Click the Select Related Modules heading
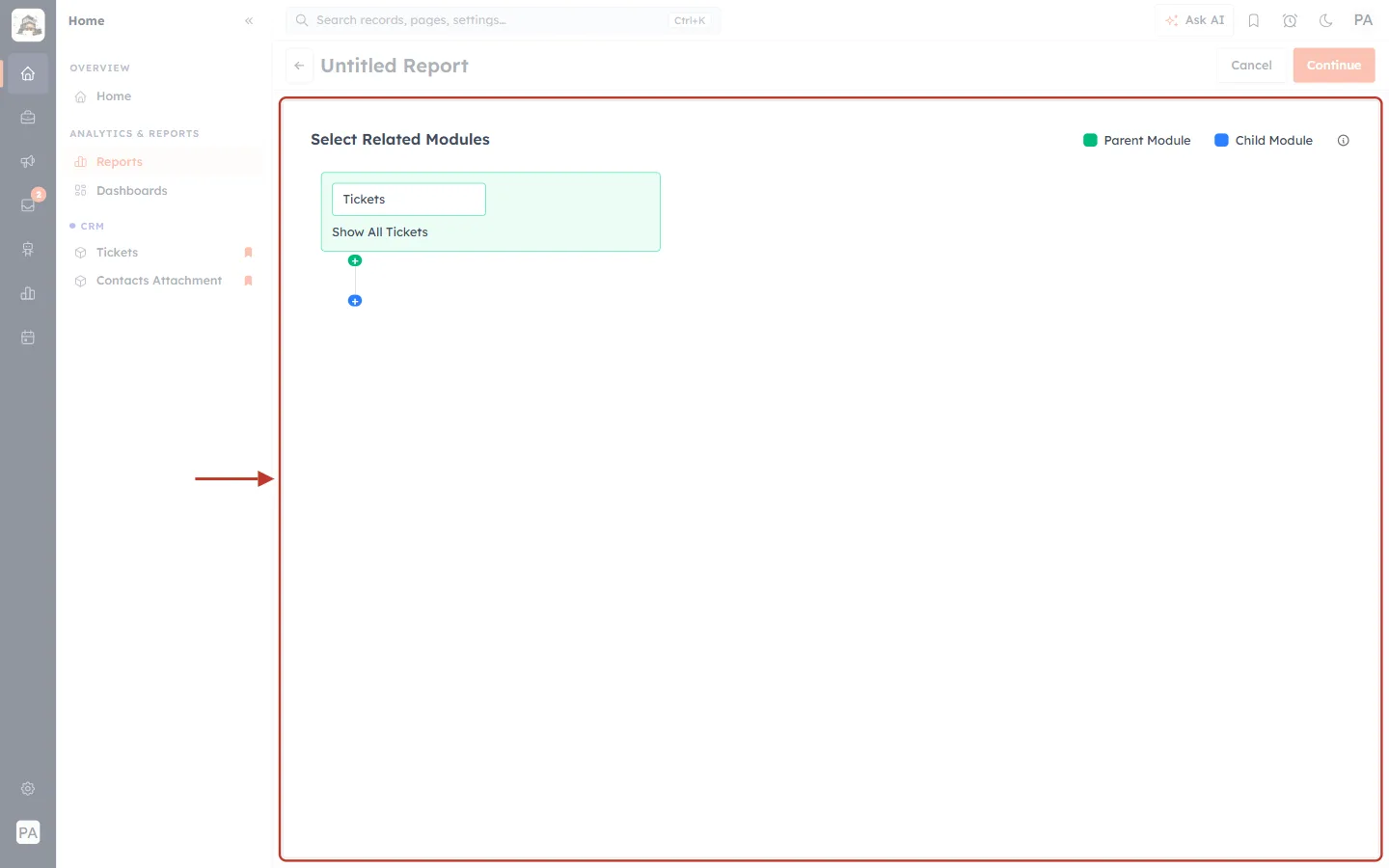 point(400,140)
